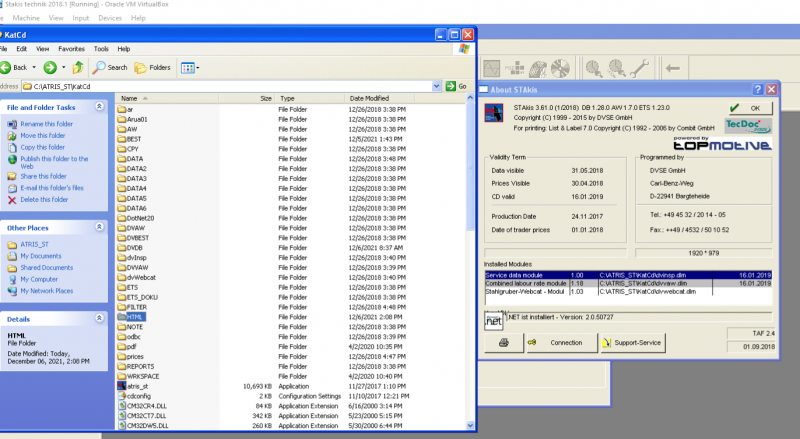This screenshot has width=800, height=439.
Task: Click Publish this folder to the Web
Action: (54, 162)
